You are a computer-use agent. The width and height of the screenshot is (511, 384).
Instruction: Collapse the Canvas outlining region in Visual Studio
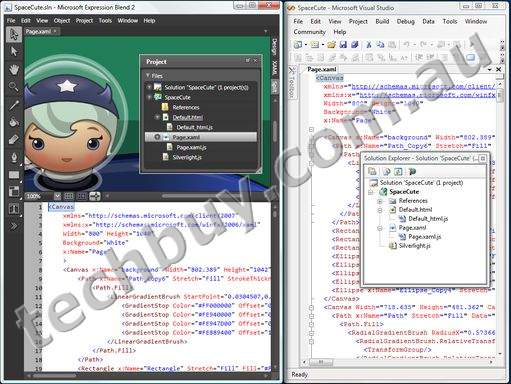point(311,129)
